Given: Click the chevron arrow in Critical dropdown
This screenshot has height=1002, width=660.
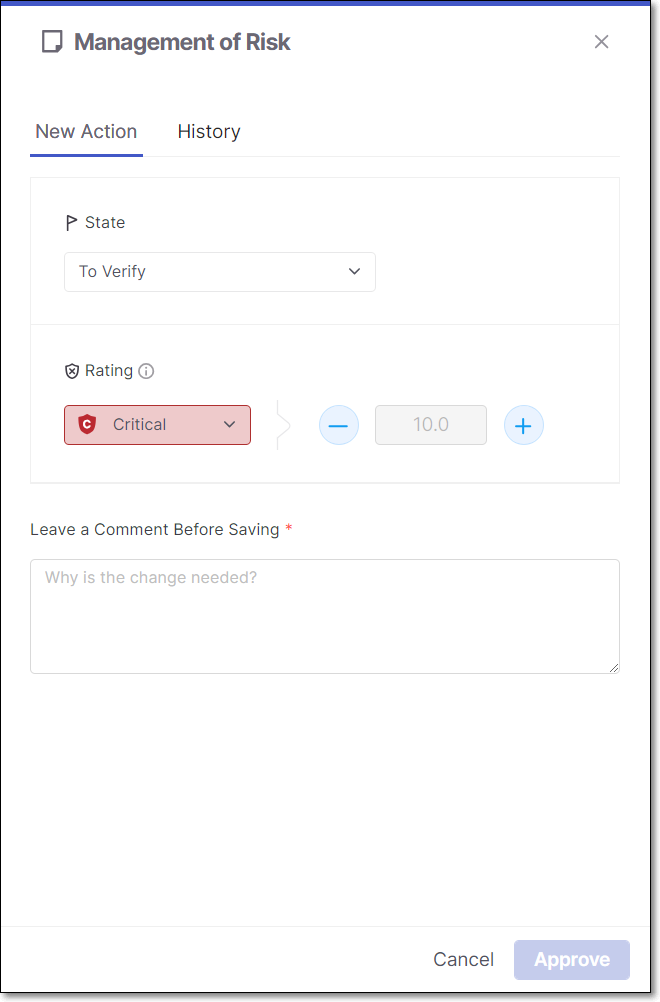Looking at the screenshot, I should tap(229, 424).
